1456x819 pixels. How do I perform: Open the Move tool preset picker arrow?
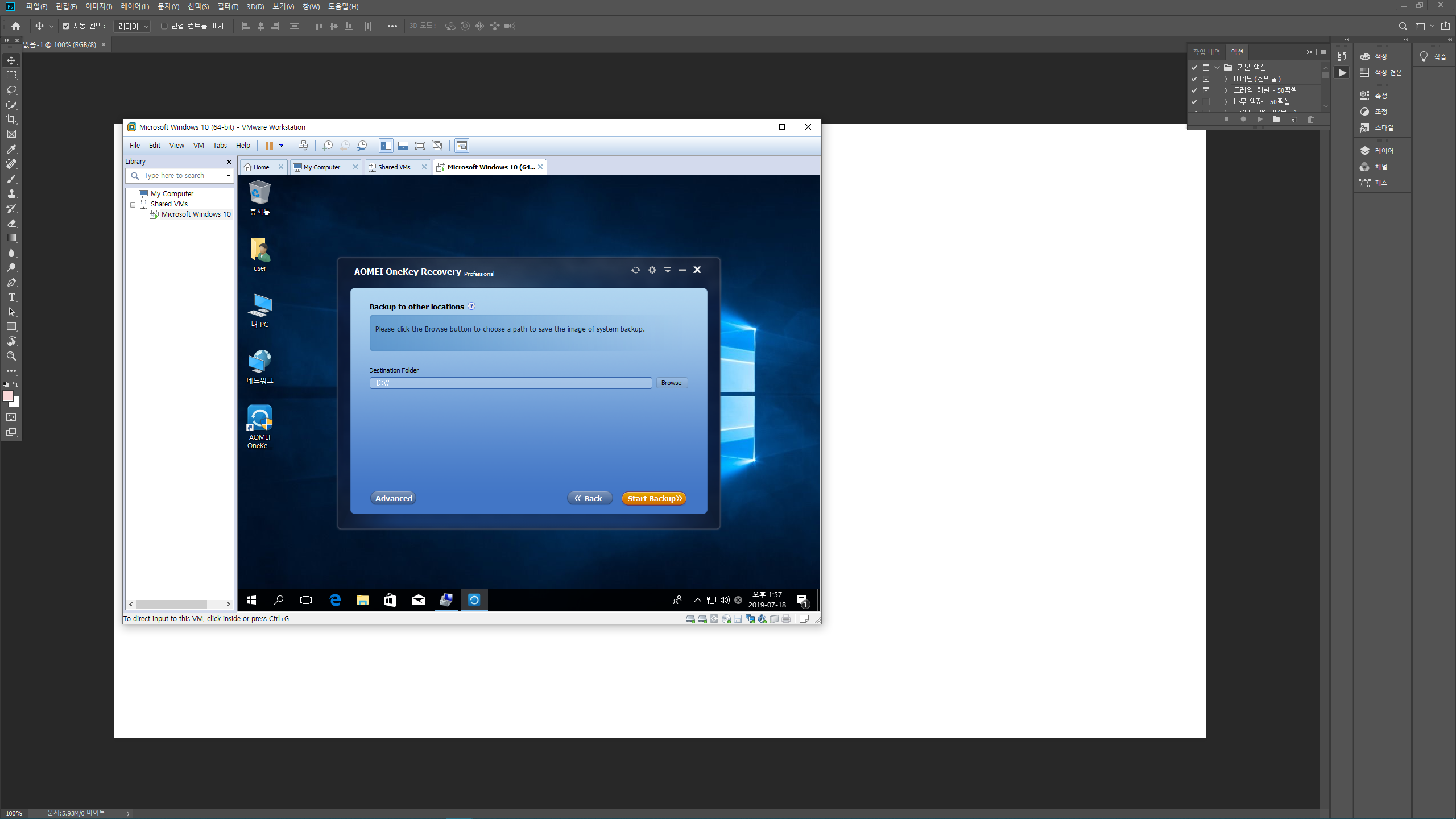point(51,26)
